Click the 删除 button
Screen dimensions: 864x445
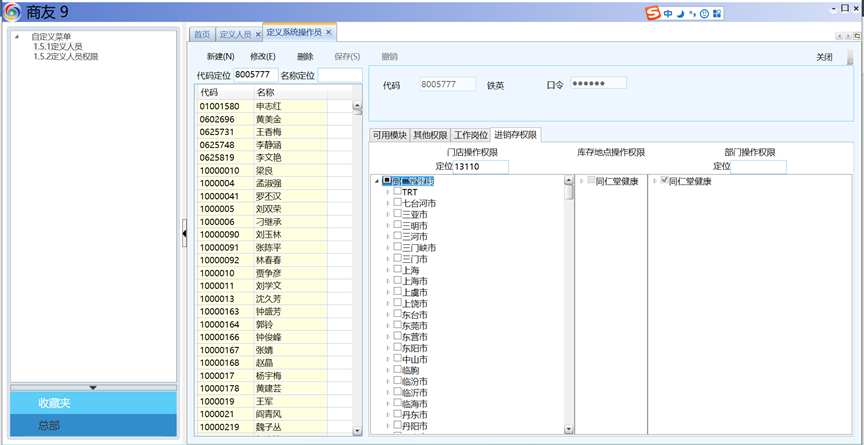click(x=305, y=57)
